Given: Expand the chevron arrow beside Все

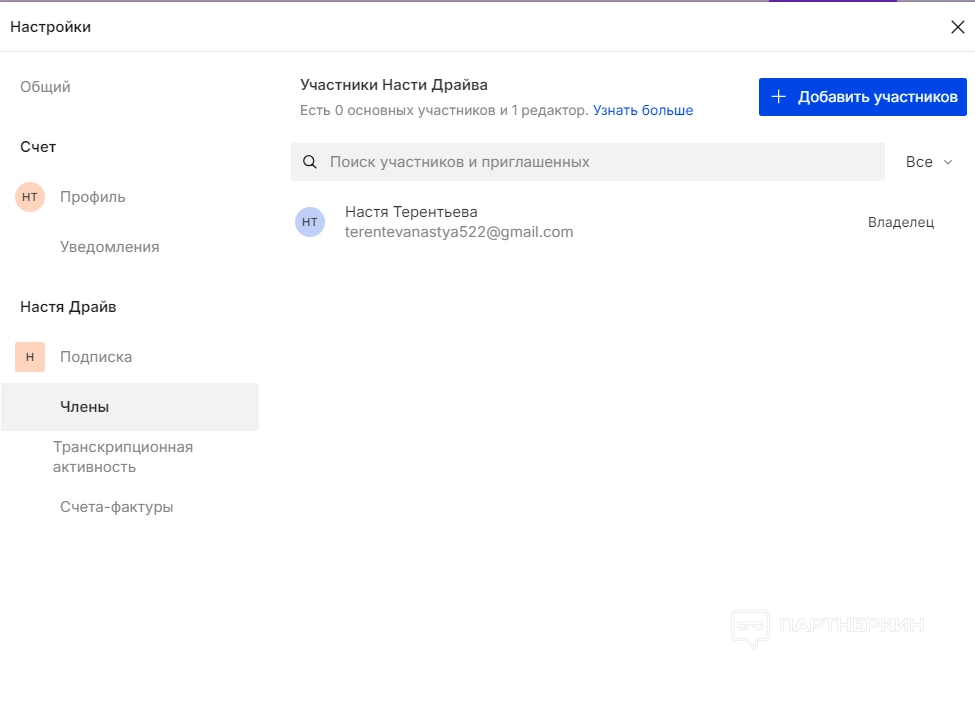Looking at the screenshot, I should point(948,162).
